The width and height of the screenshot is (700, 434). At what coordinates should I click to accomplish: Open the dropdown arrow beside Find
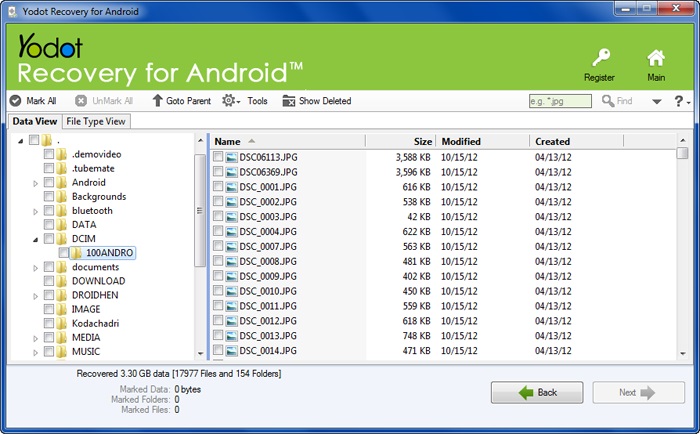click(x=657, y=102)
